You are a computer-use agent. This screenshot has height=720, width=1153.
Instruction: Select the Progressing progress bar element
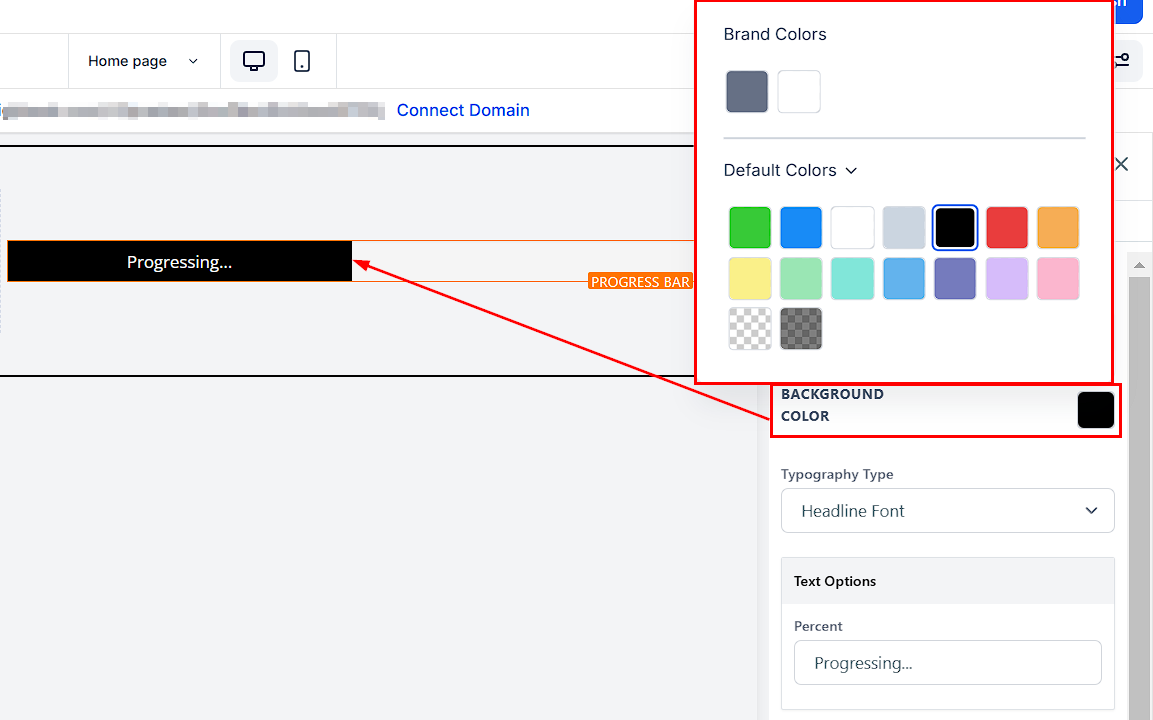click(x=180, y=262)
